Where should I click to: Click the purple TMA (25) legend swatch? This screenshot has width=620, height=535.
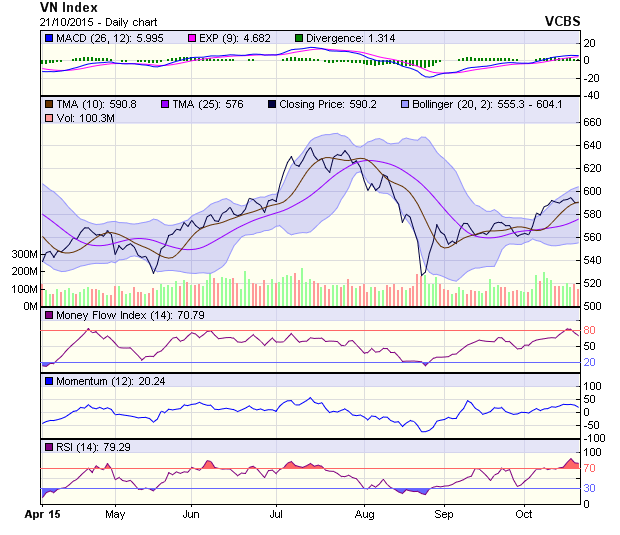click(165, 104)
